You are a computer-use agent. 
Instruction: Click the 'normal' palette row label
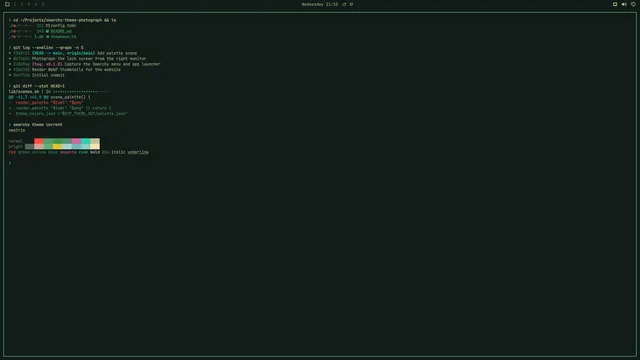(16, 141)
